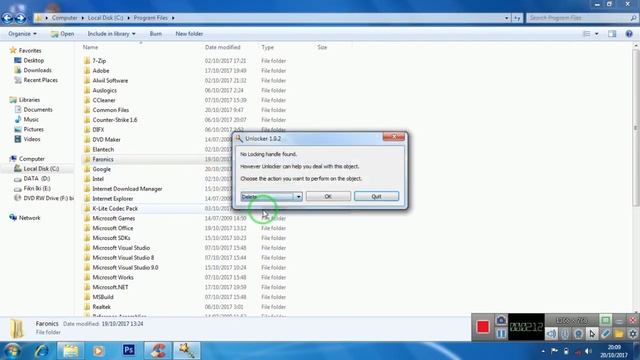Select DATA (D:) drive in sidebar
Image resolution: width=640 pixels, height=360 pixels.
36,178
